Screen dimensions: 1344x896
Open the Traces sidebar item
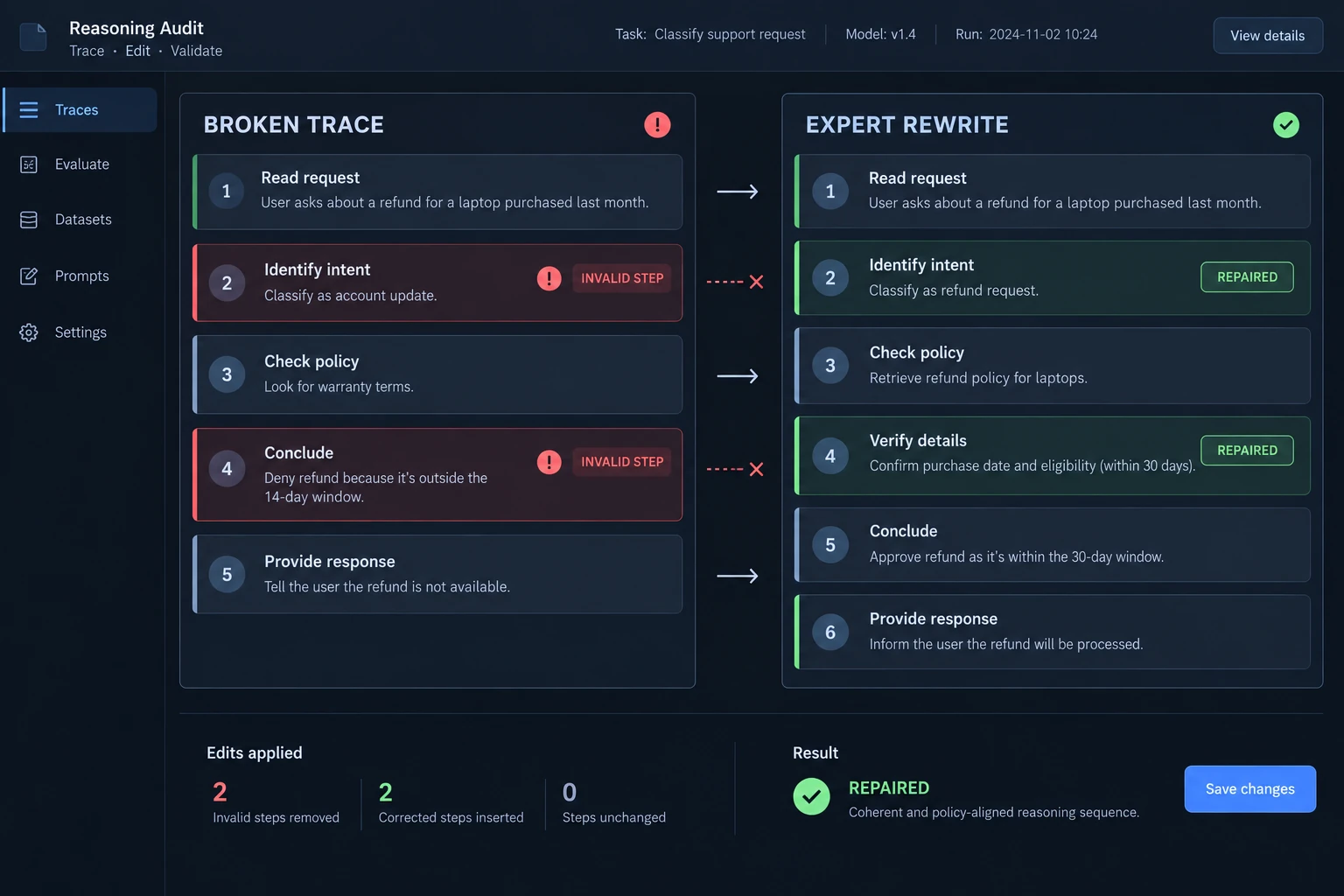pos(80,109)
